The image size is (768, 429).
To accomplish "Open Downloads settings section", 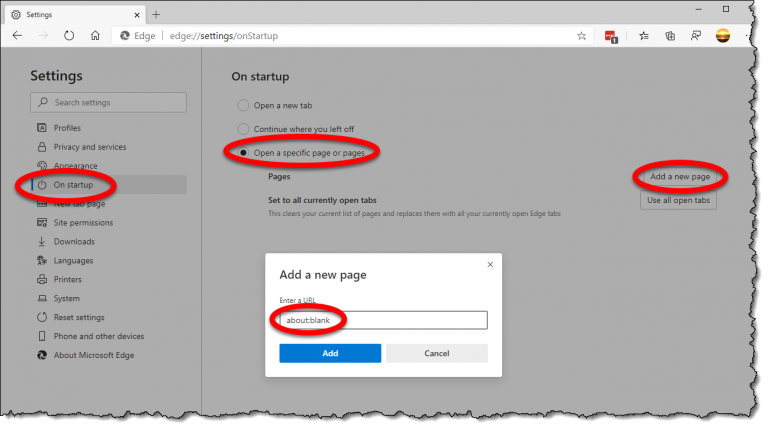I will [74, 241].
